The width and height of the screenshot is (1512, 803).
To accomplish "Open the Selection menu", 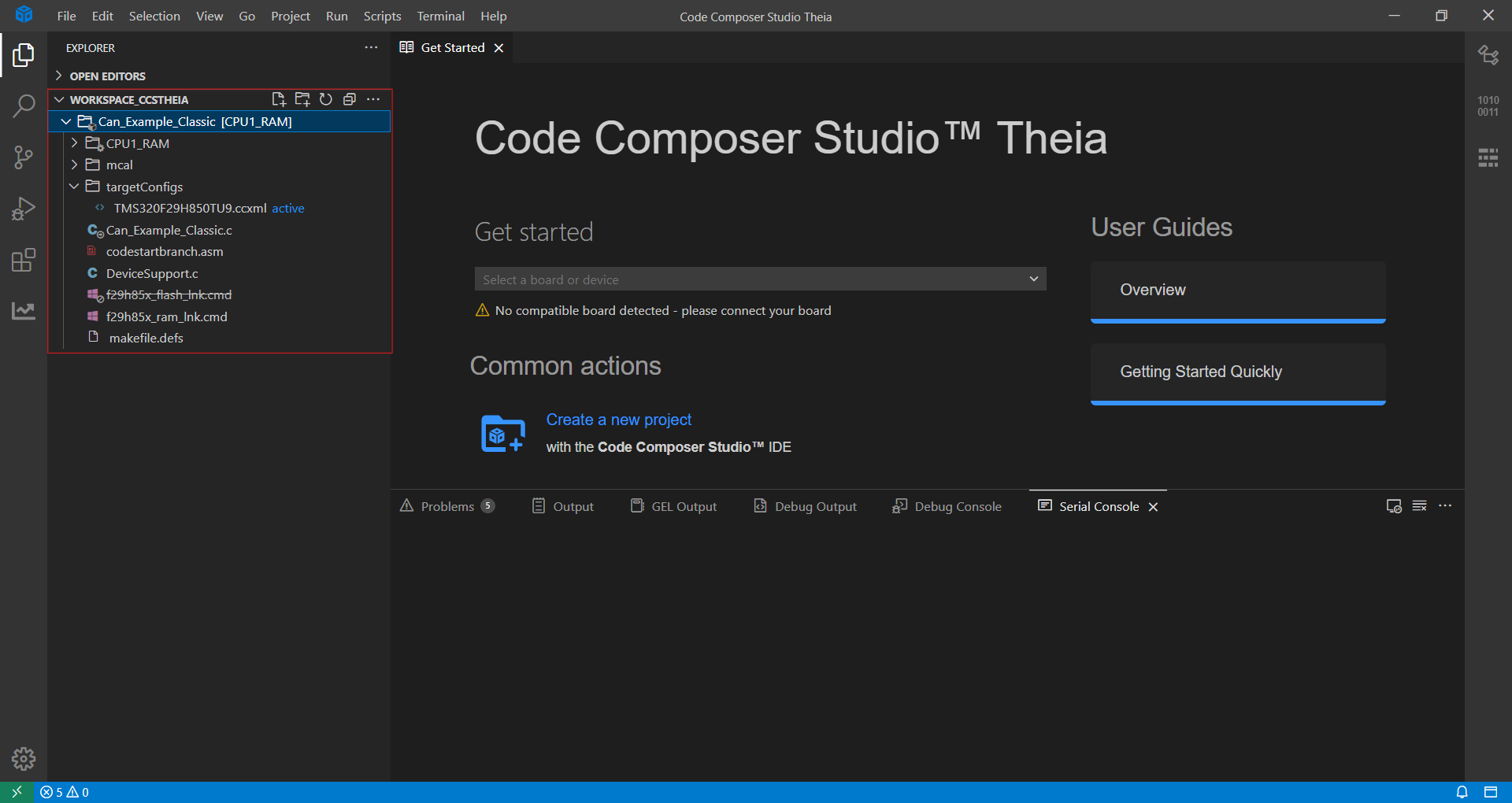I will (x=154, y=16).
